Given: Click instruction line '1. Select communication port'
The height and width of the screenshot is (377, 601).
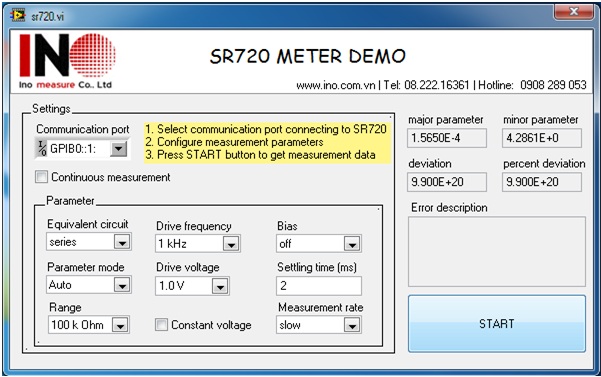Looking at the screenshot, I should coord(266,129).
